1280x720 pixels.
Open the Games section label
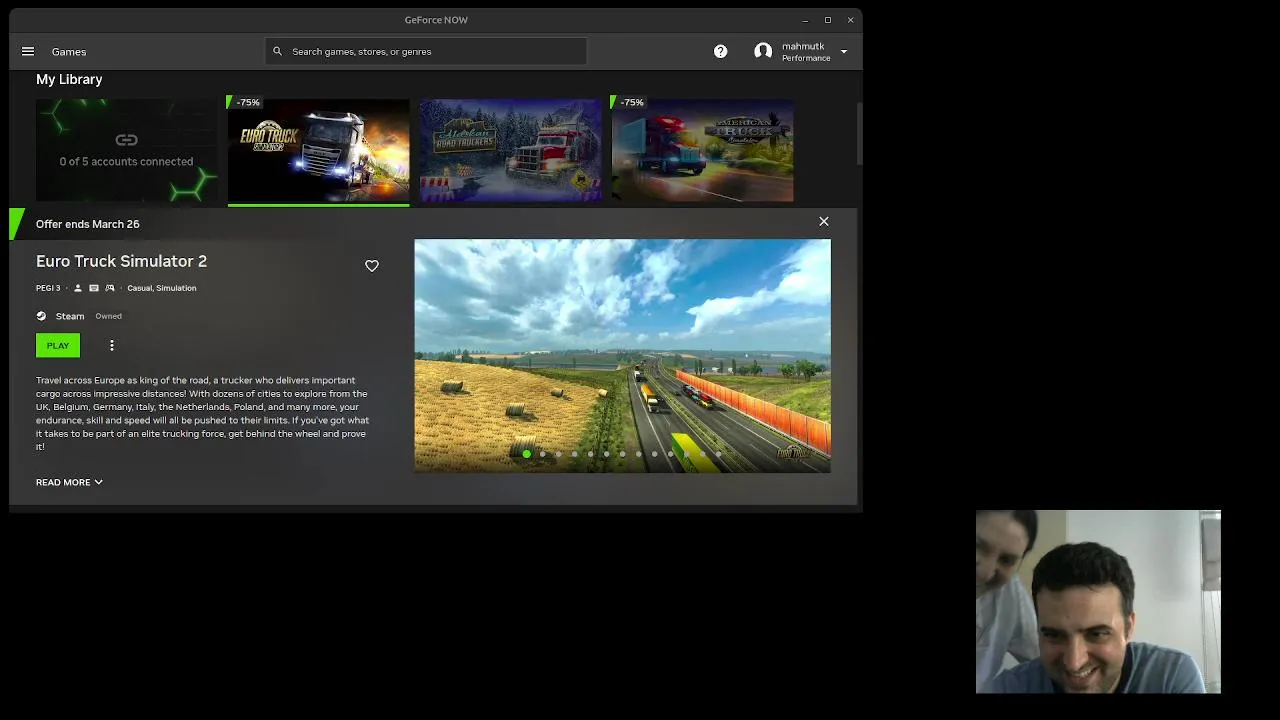tap(69, 51)
